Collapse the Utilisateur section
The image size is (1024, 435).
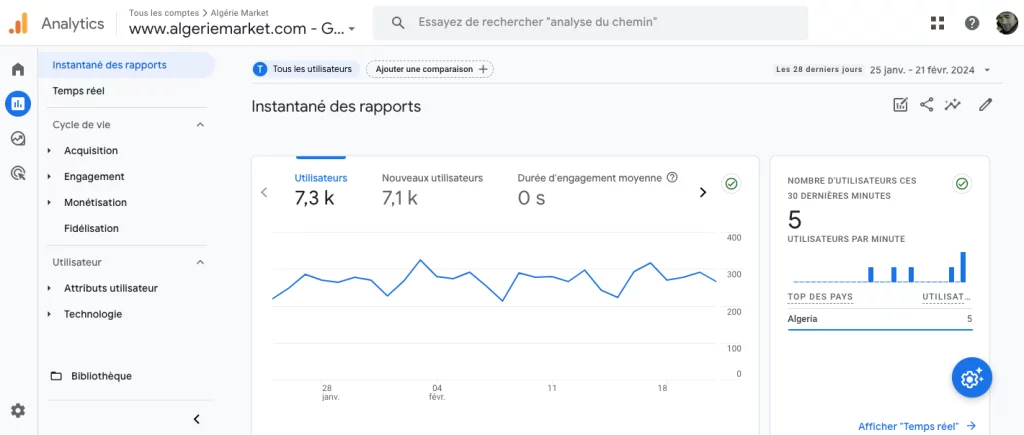[x=200, y=263]
